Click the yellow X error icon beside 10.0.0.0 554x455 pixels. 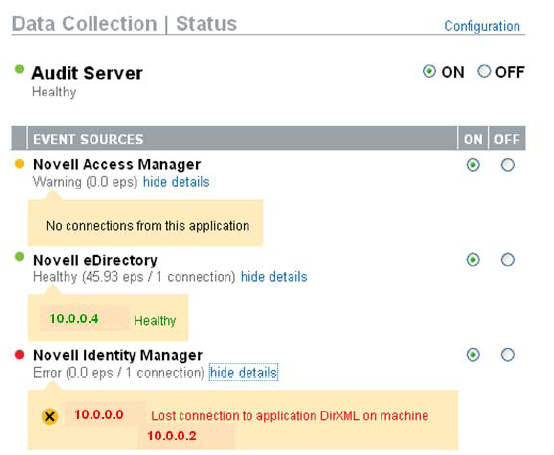coord(50,416)
